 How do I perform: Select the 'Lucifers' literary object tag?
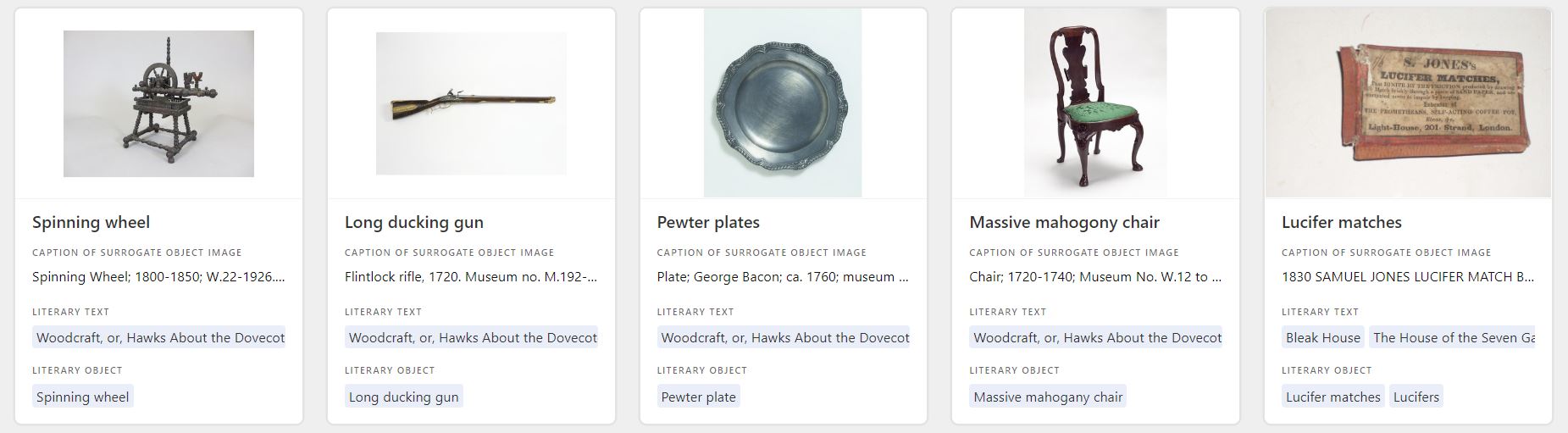click(1416, 397)
